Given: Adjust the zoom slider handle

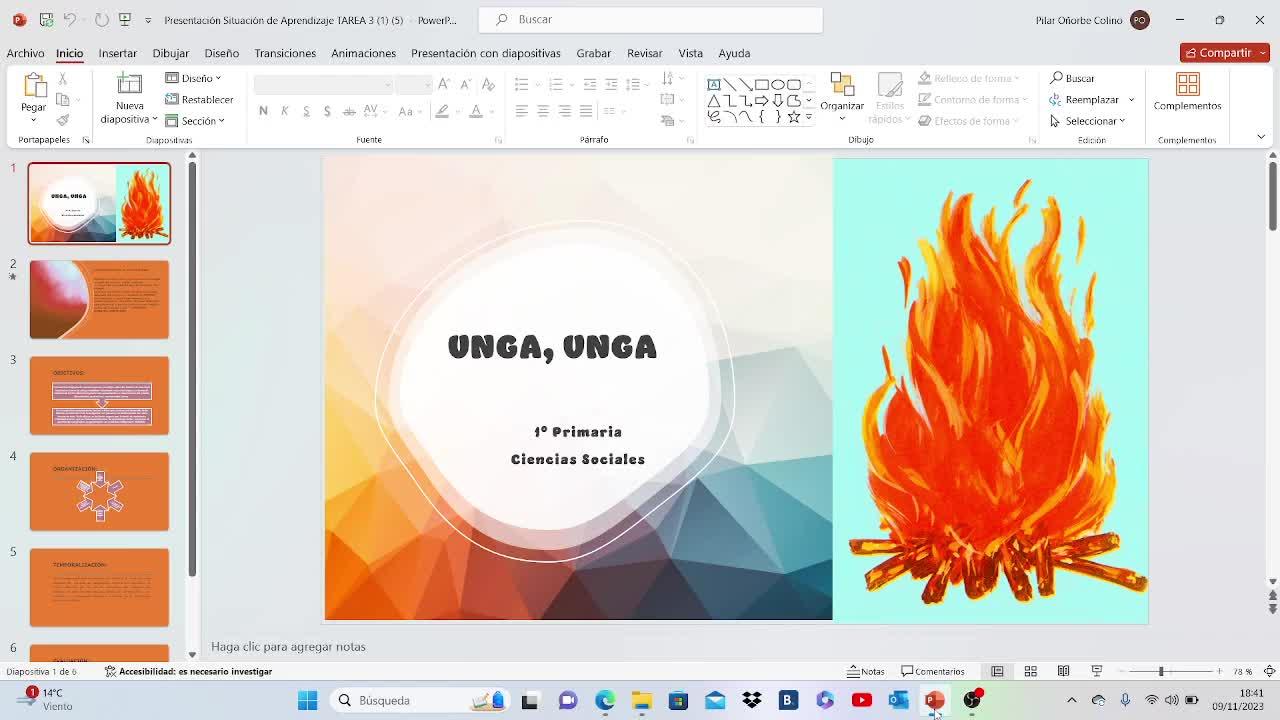Looking at the screenshot, I should [1161, 671].
